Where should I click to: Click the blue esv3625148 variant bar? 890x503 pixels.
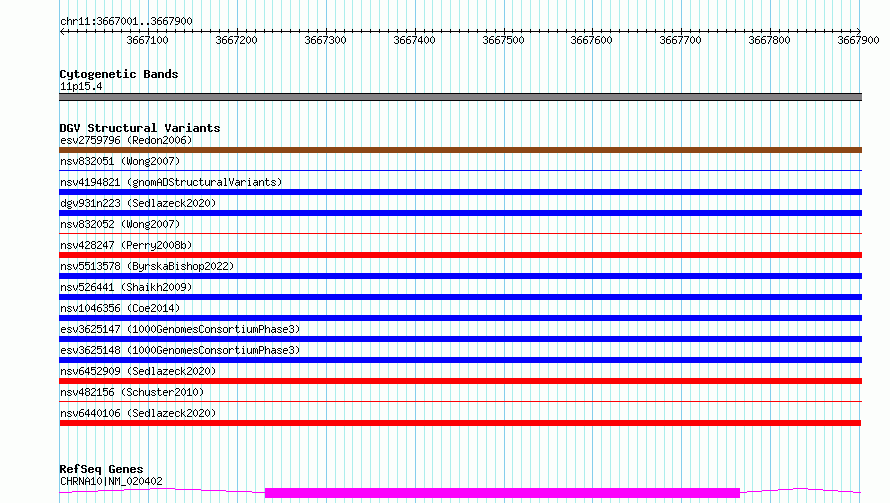point(460,360)
